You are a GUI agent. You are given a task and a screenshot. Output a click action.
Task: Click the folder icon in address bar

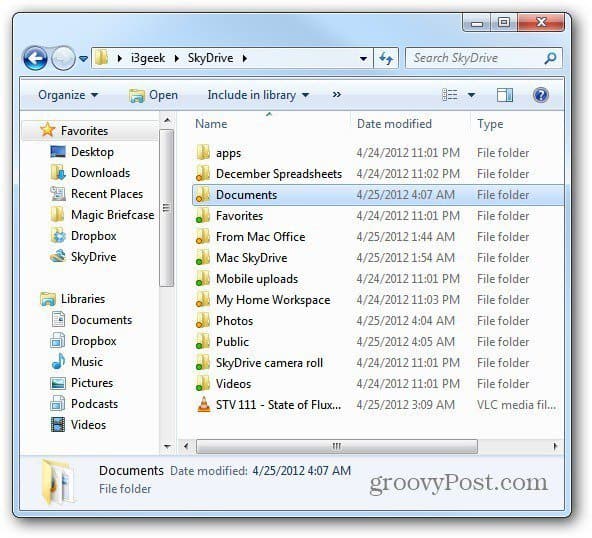101,58
